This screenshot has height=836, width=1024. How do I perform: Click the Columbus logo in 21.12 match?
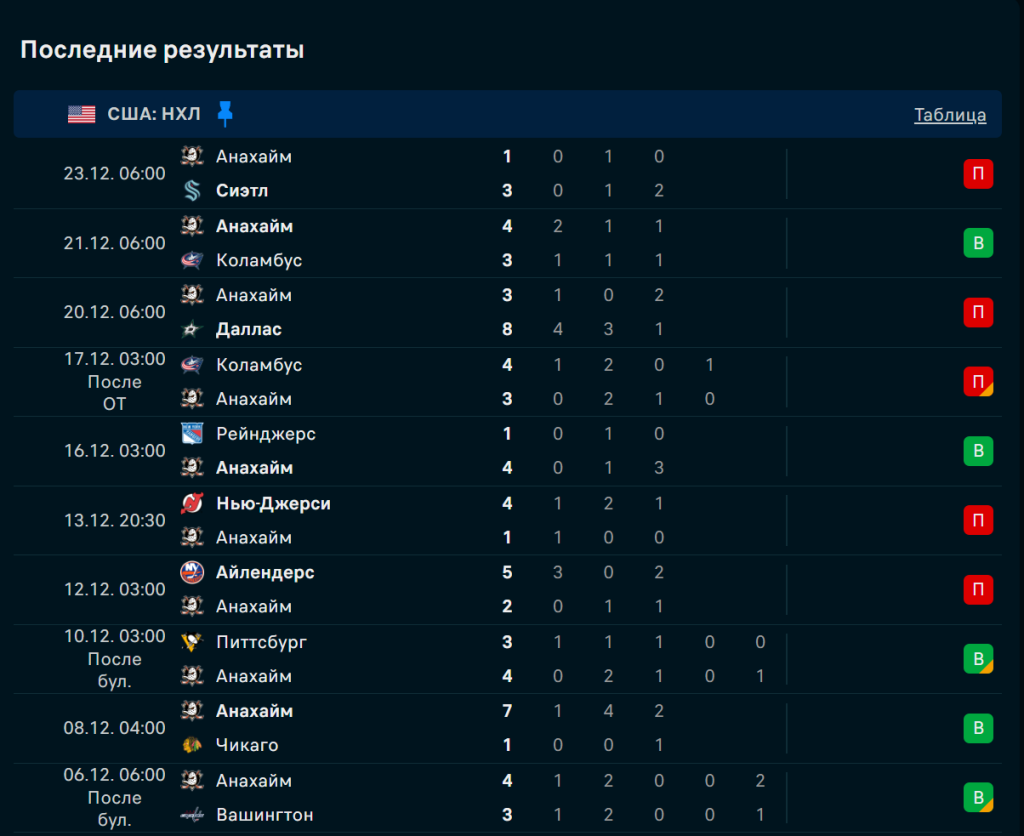click(192, 260)
